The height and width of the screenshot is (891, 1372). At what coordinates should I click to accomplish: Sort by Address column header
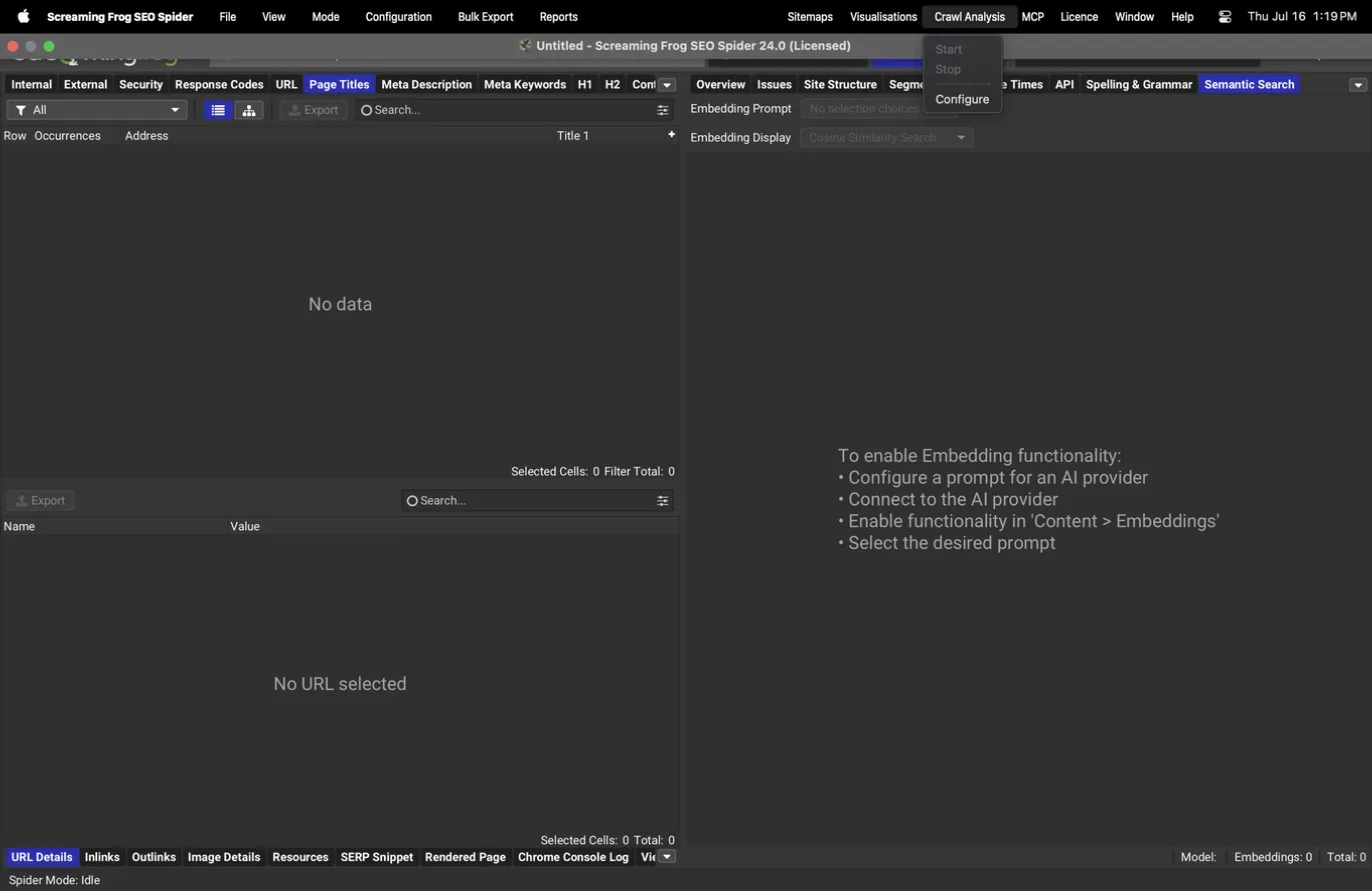pos(146,136)
